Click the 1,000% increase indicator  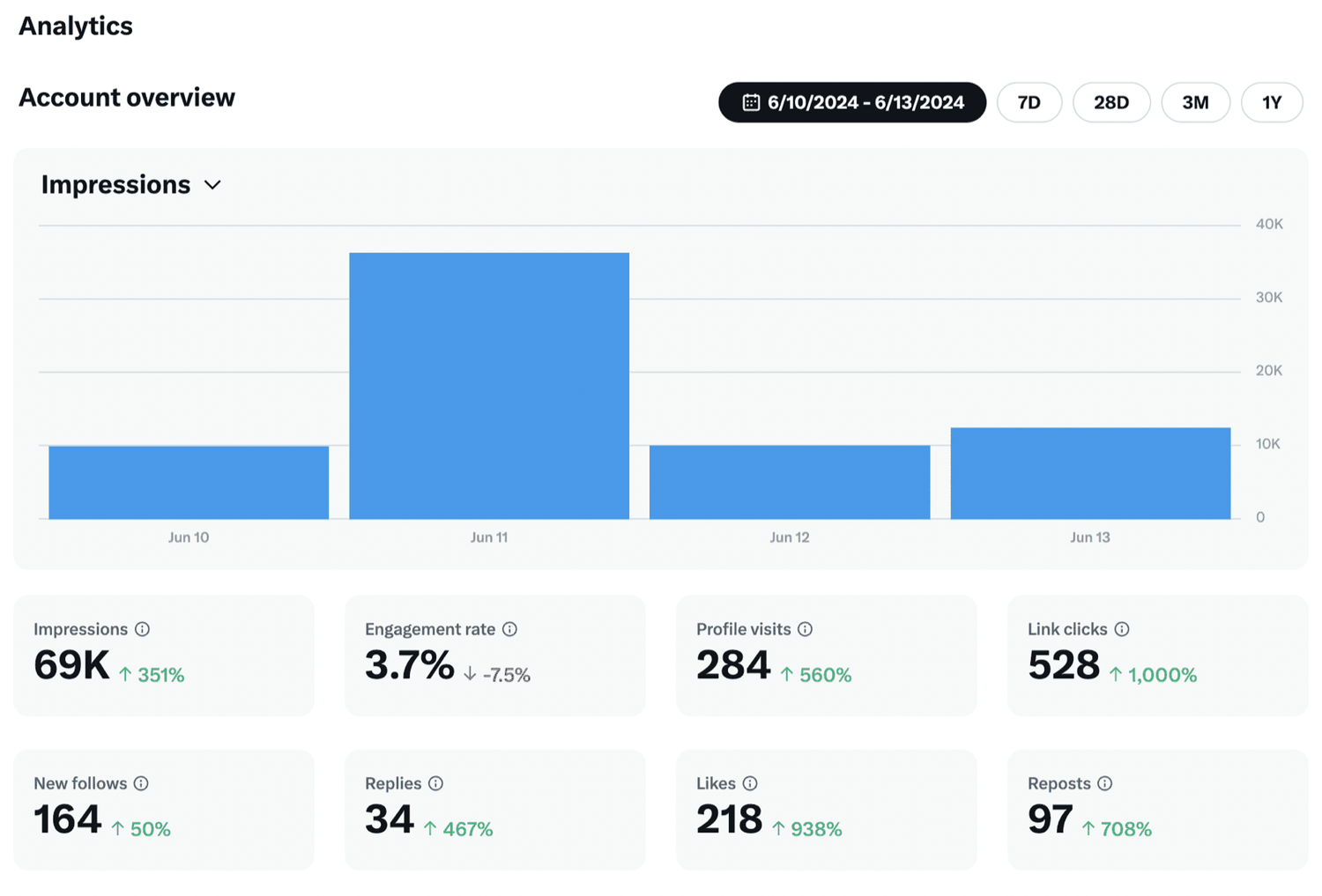1153,675
